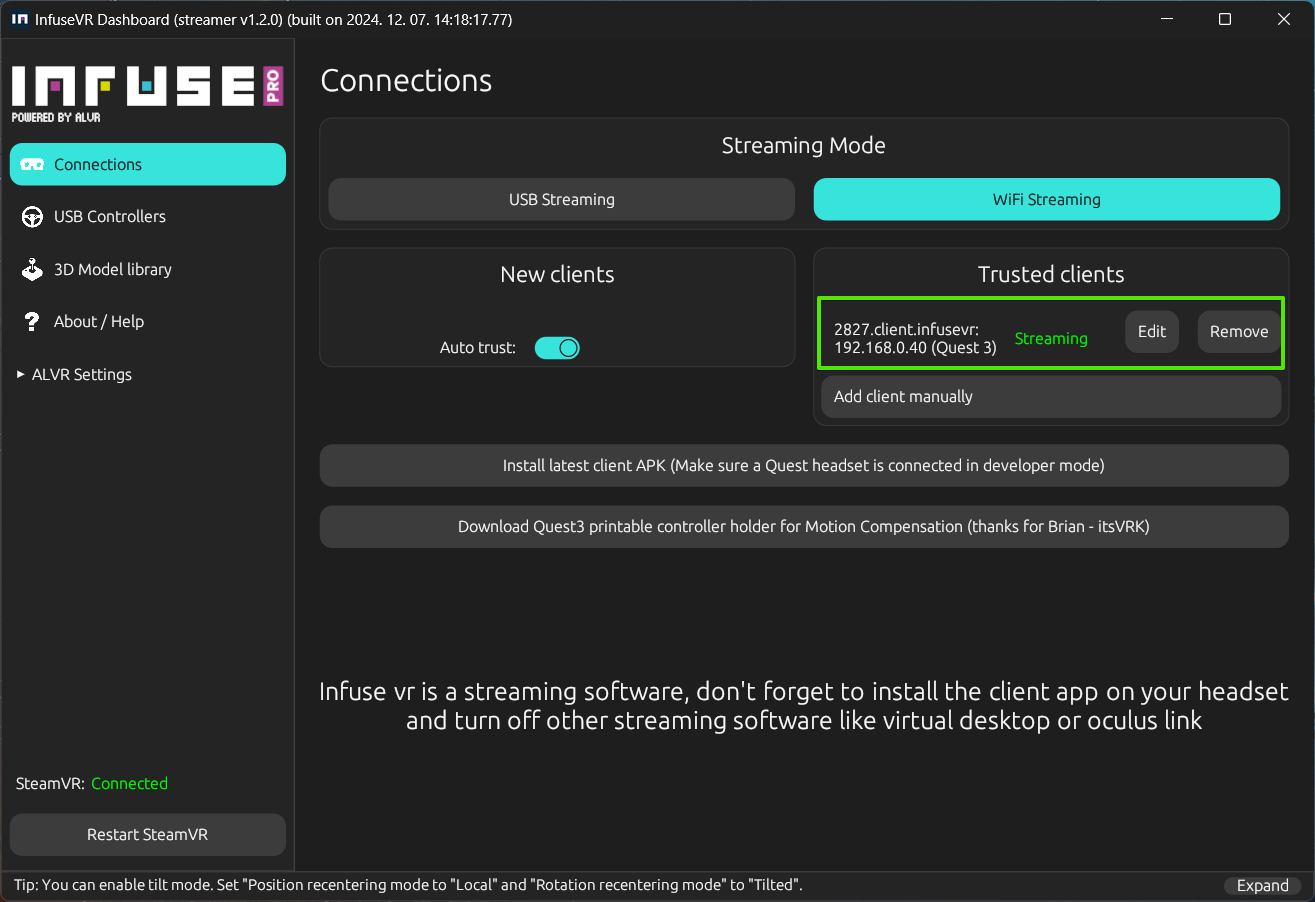
Task: Edit the Quest 3 trusted client
Action: [1151, 332]
